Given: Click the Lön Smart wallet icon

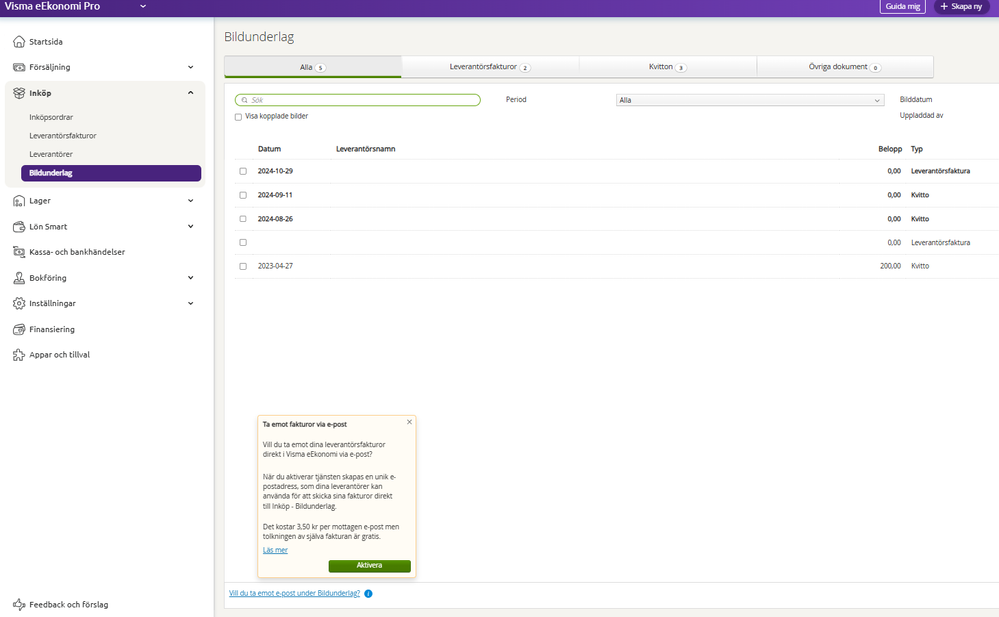Looking at the screenshot, I should pos(19,226).
